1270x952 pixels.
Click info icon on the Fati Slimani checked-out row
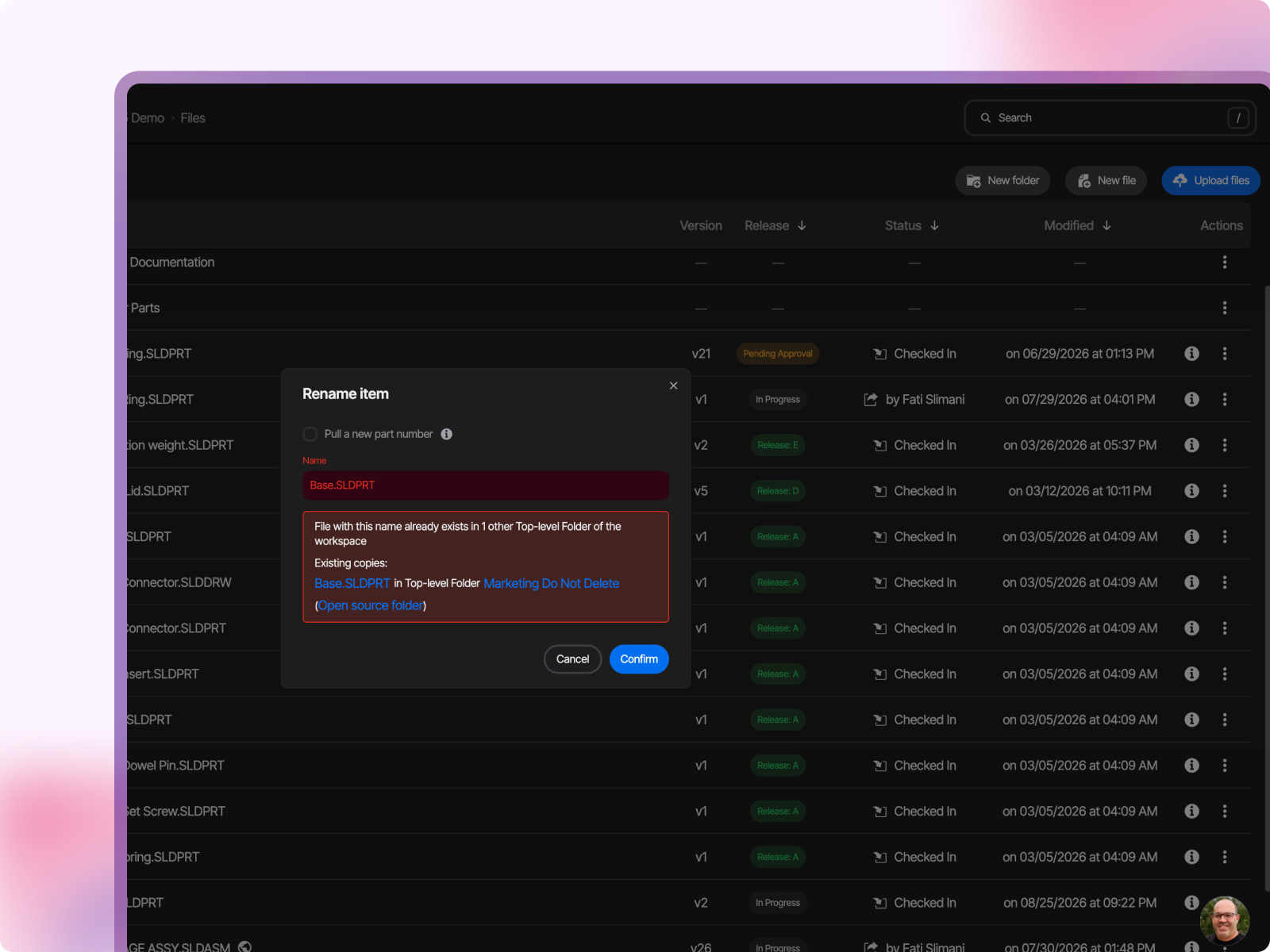1191,400
